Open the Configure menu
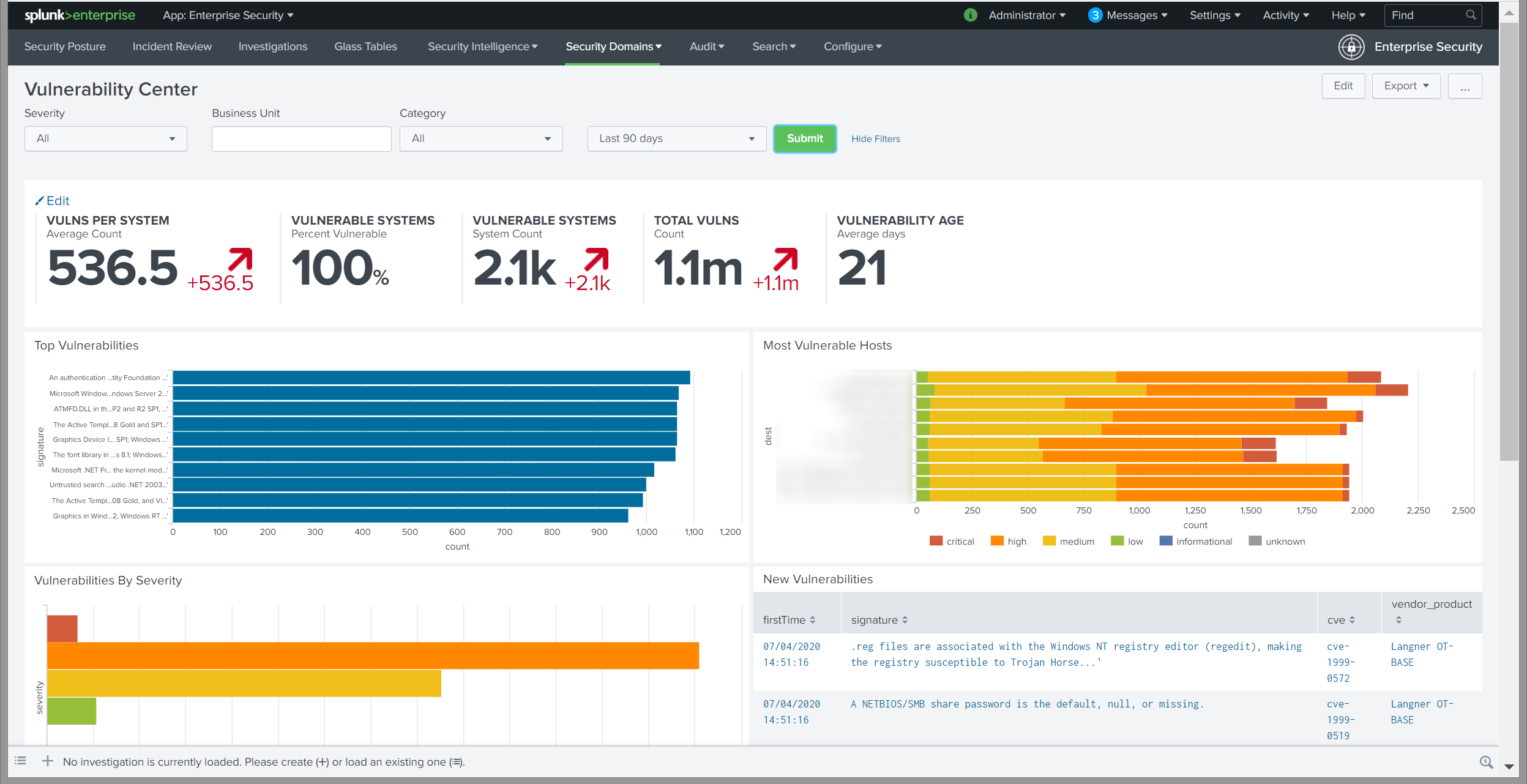 click(x=853, y=47)
